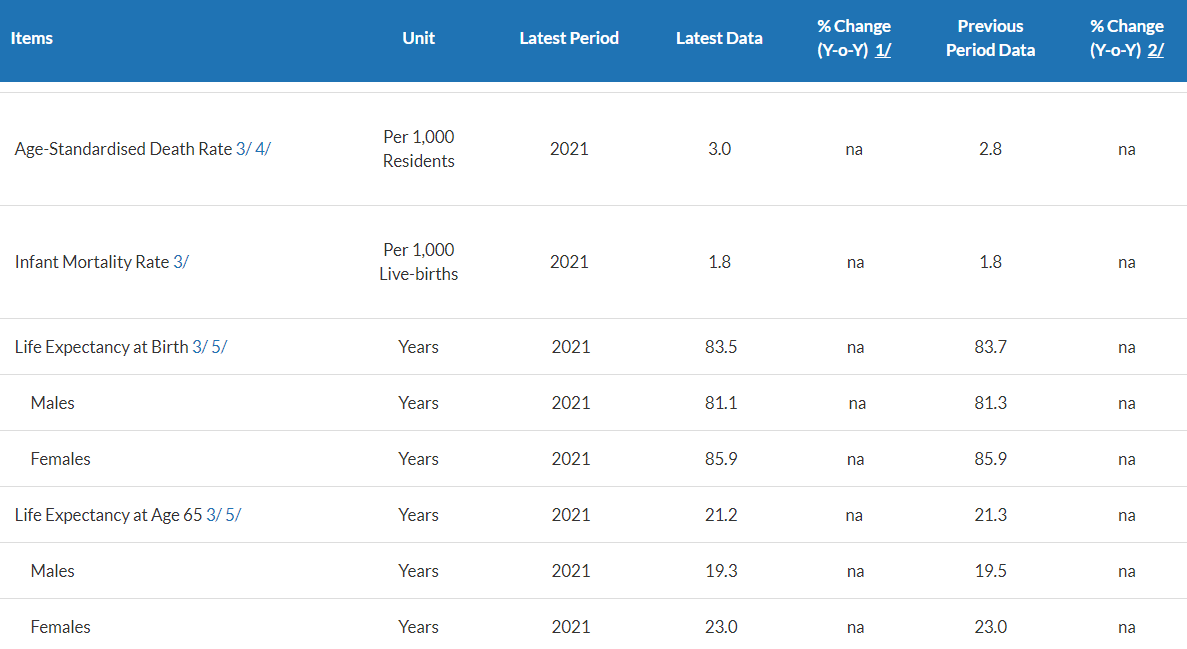
Task: Select the Age-Standardised Death Rate item label
Action: 123,149
